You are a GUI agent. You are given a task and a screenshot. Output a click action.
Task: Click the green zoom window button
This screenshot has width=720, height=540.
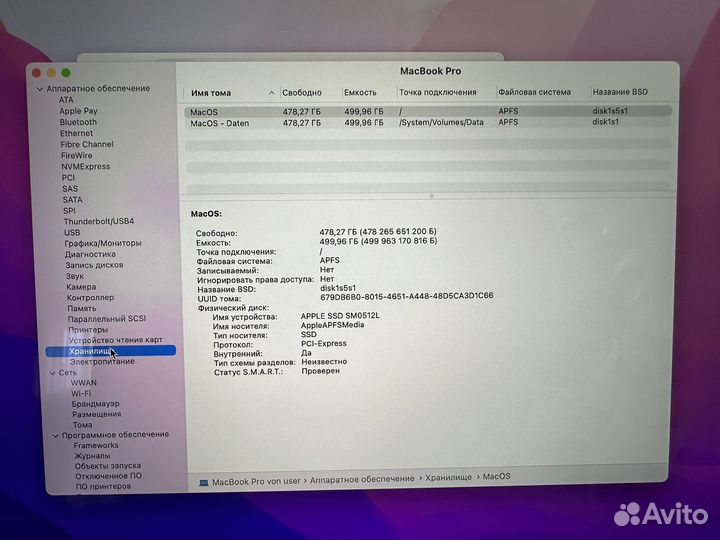pyautogui.click(x=66, y=73)
